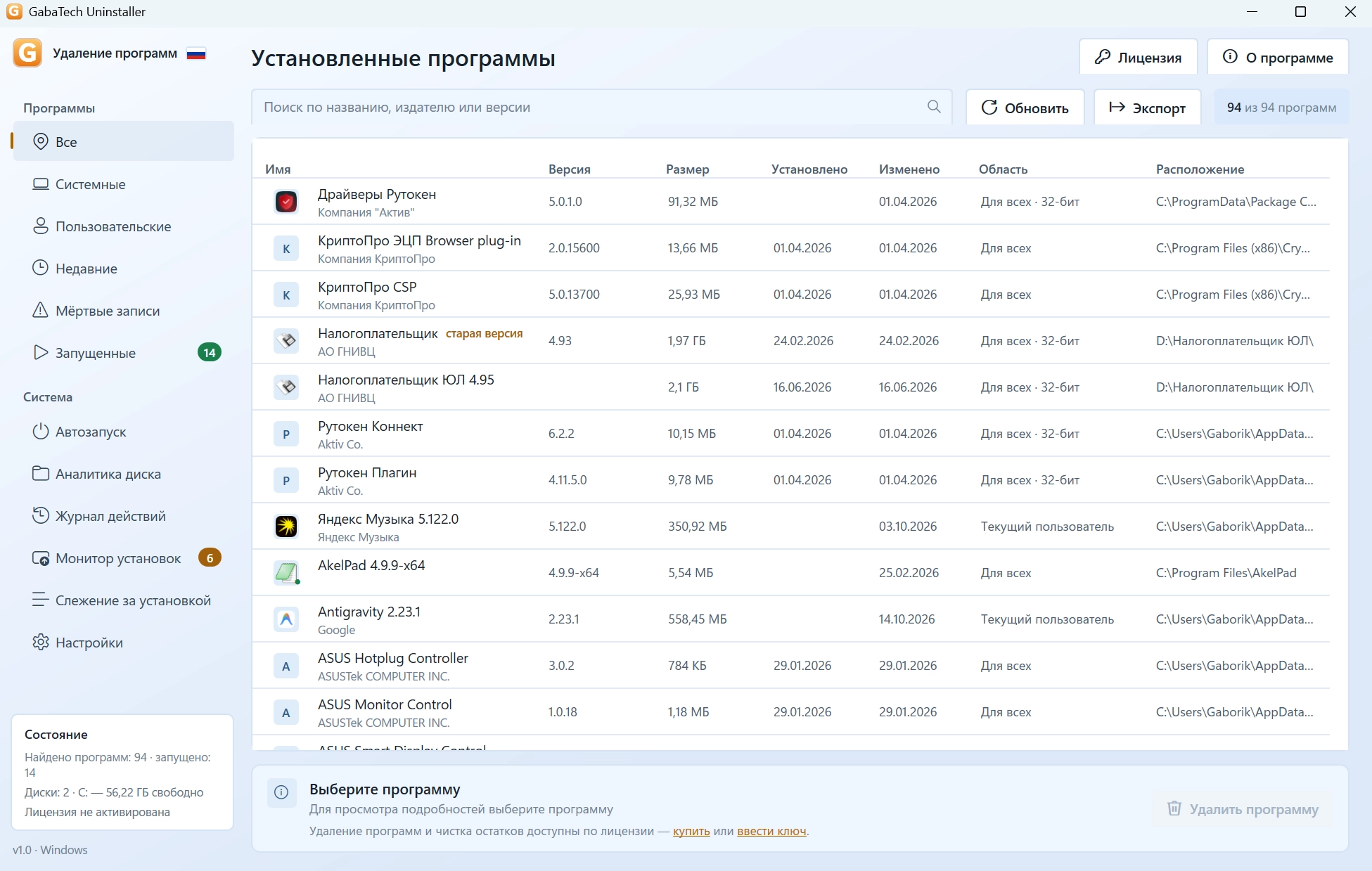The image size is (1372, 871).
Task: Click the Обновить refresh button
Action: [1025, 108]
